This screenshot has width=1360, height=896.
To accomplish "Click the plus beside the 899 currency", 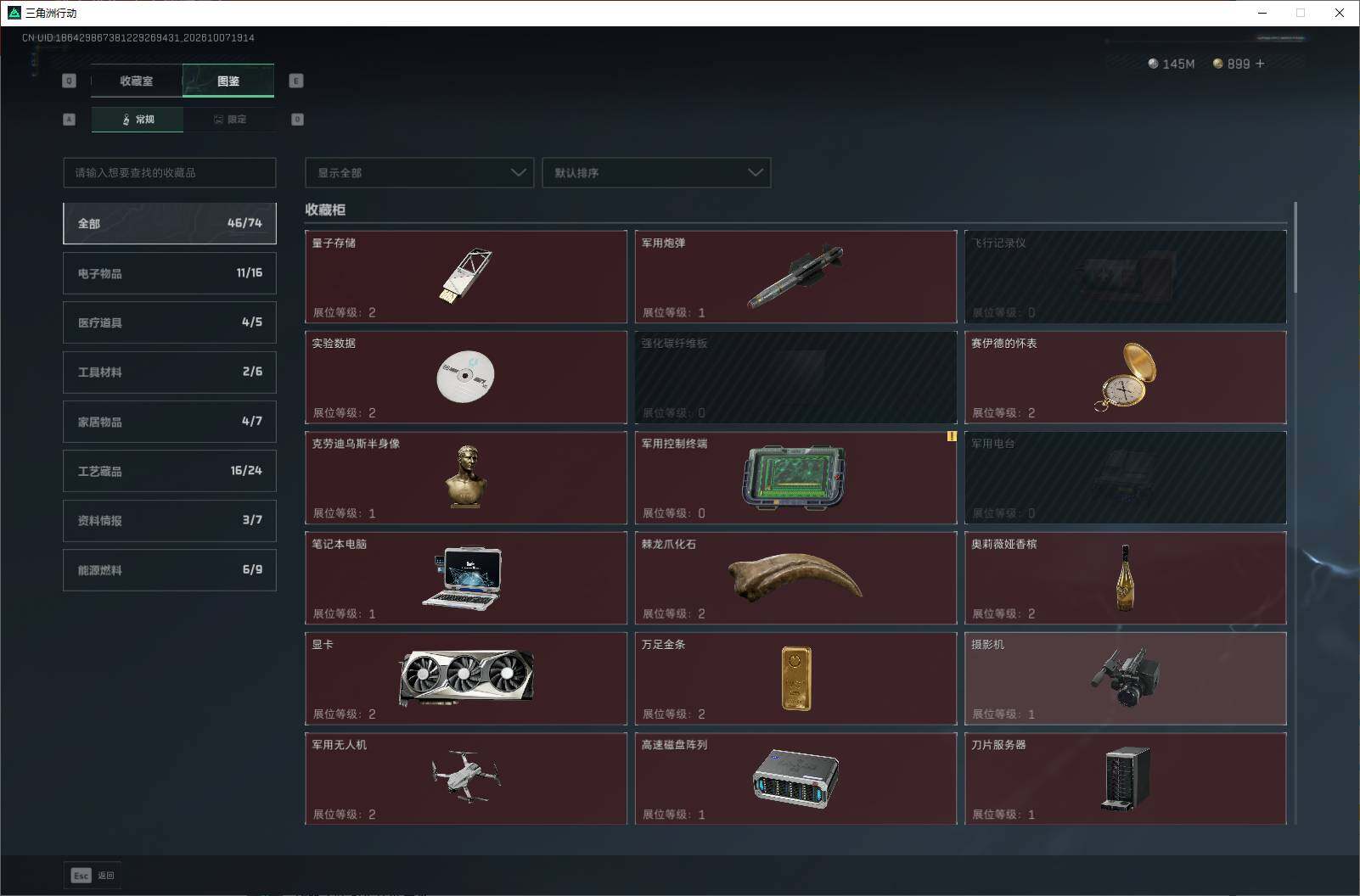I will (1260, 64).
